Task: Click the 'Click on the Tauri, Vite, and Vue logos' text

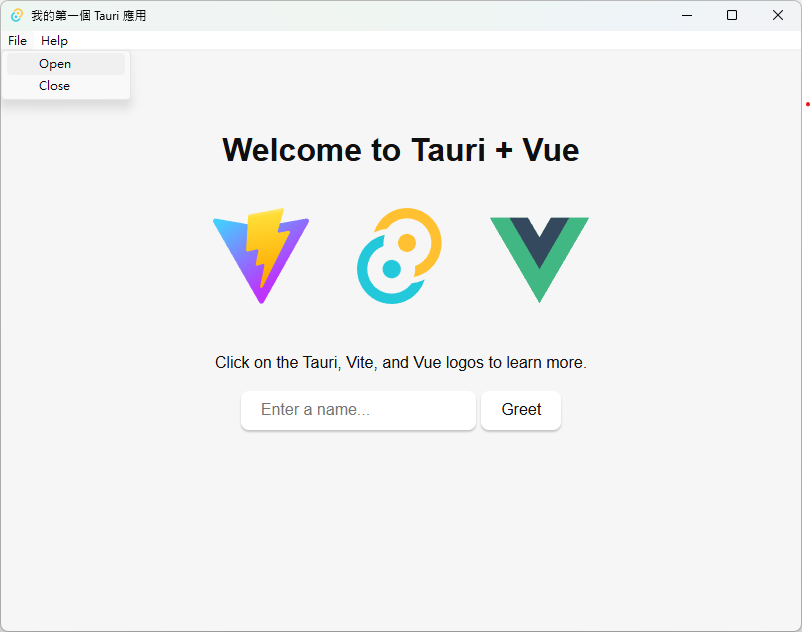Action: click(401, 363)
